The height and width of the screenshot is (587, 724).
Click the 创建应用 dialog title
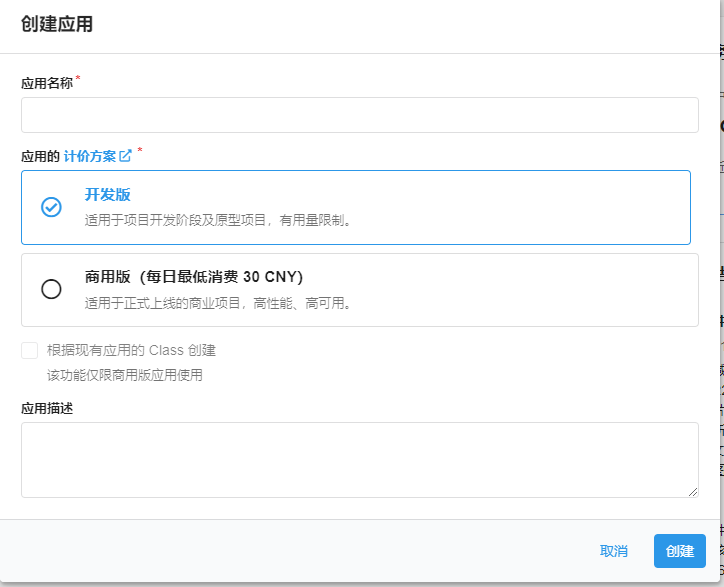point(57,24)
